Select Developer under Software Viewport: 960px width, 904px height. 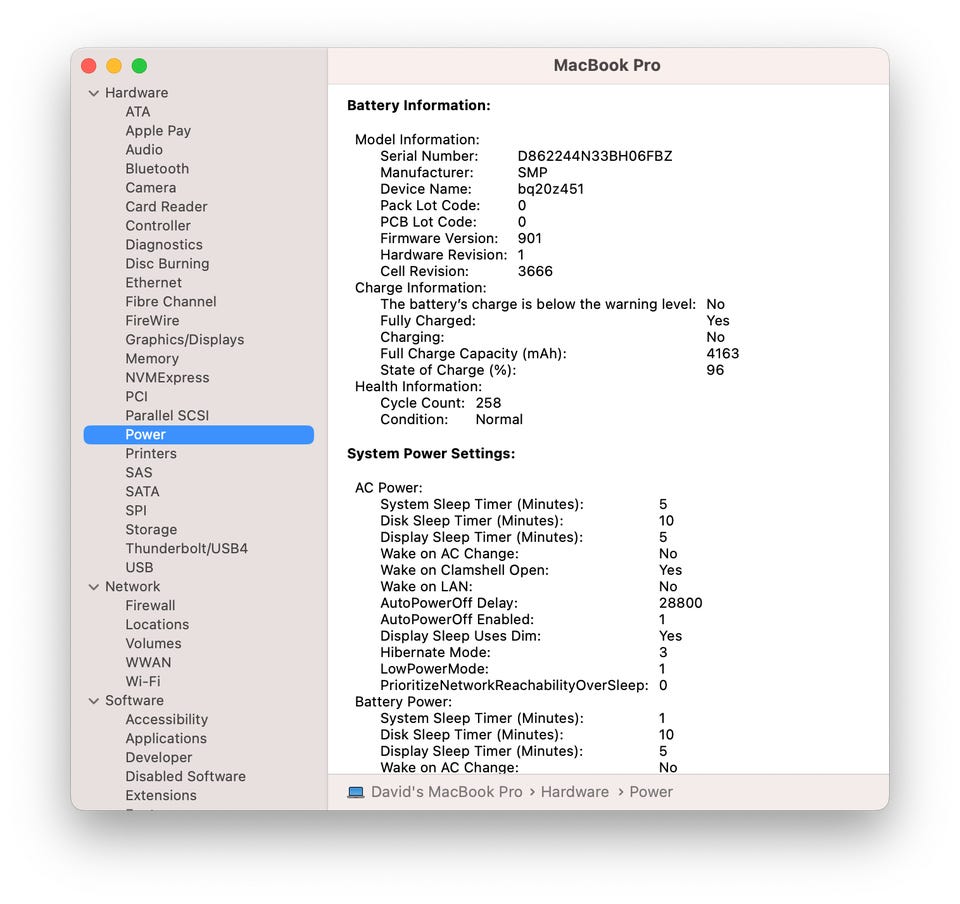tap(159, 757)
